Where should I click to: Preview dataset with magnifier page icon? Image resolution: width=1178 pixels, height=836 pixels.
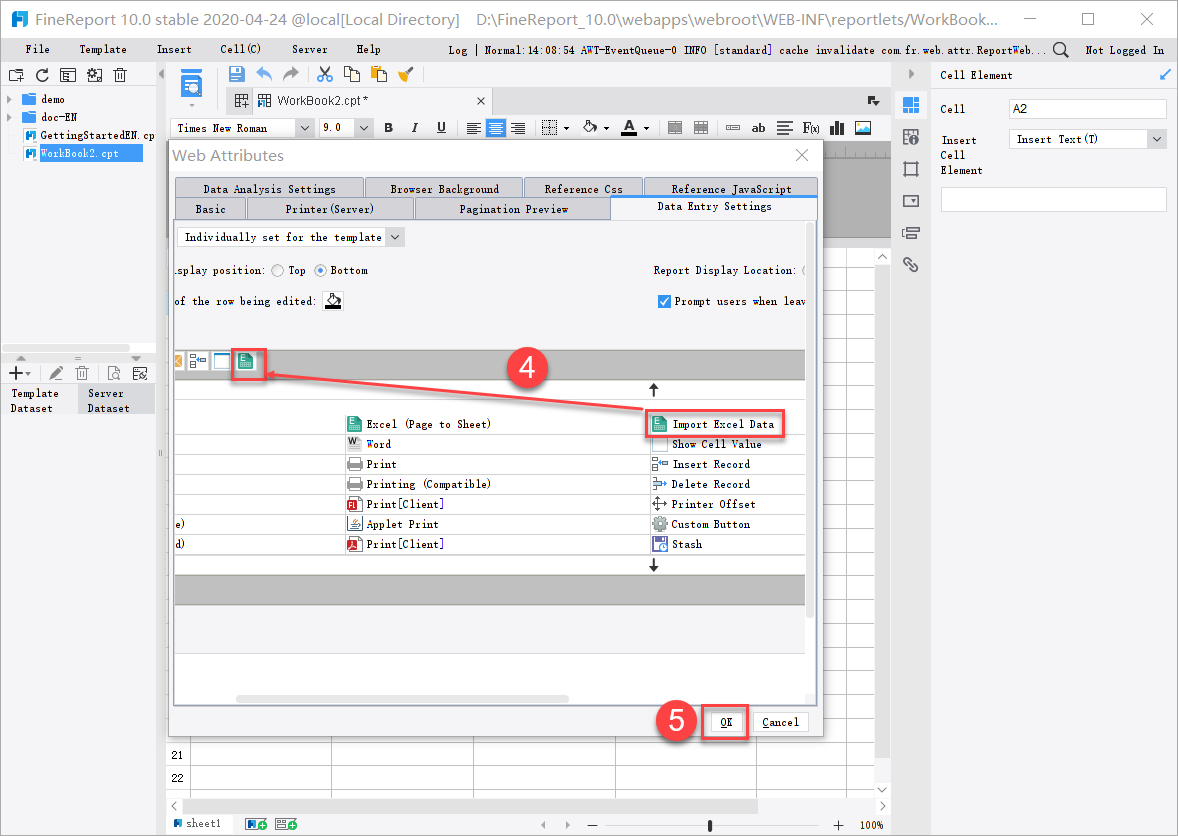pos(113,373)
